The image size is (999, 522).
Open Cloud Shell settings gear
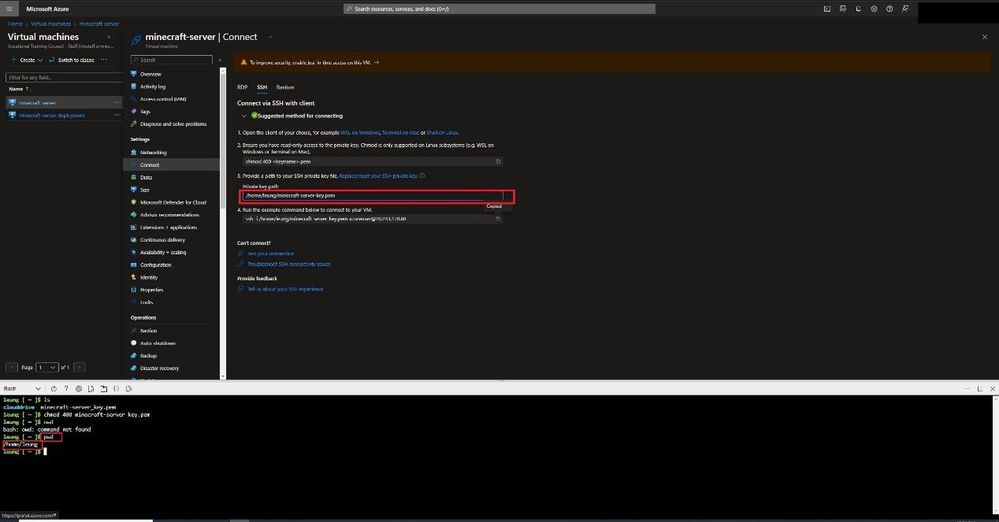click(78, 388)
